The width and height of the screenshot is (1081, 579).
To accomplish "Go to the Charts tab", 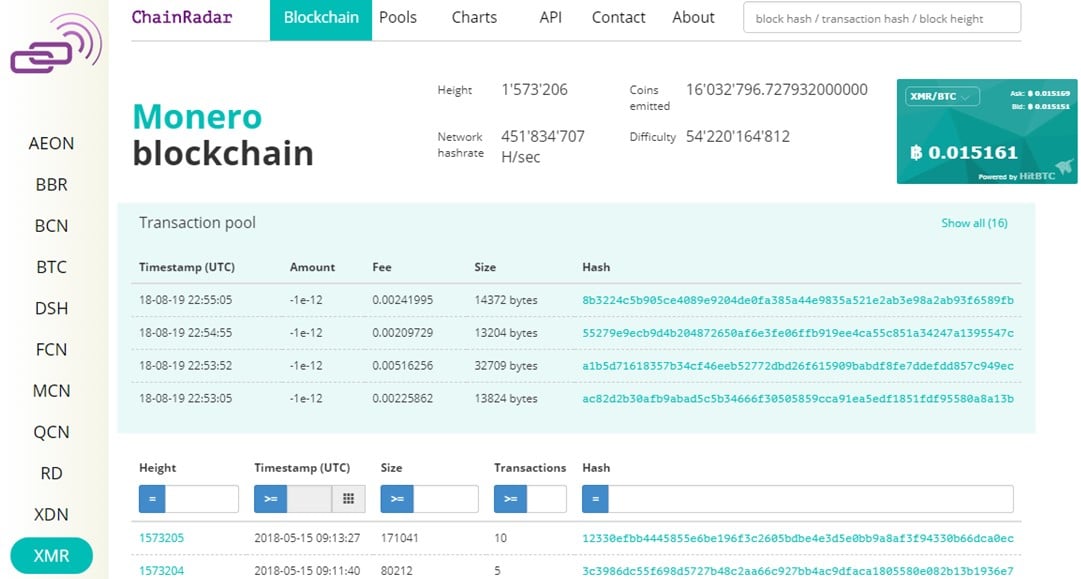I will click(x=474, y=18).
